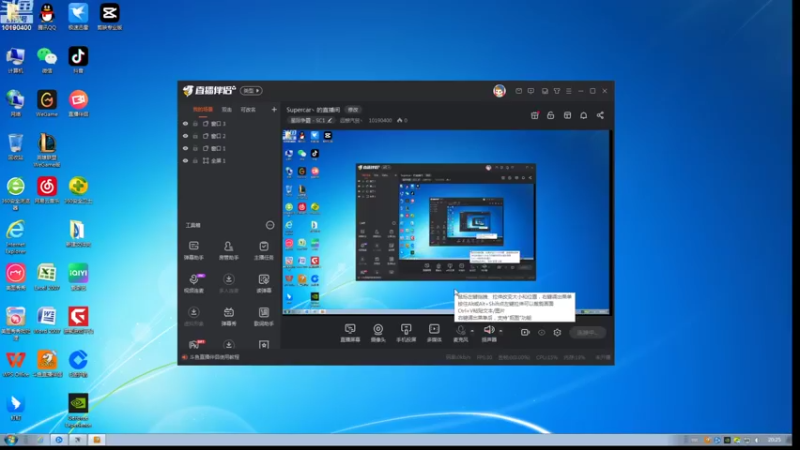Open the Internet Explorer desktop shortcut
The height and width of the screenshot is (450, 800).
point(16,237)
